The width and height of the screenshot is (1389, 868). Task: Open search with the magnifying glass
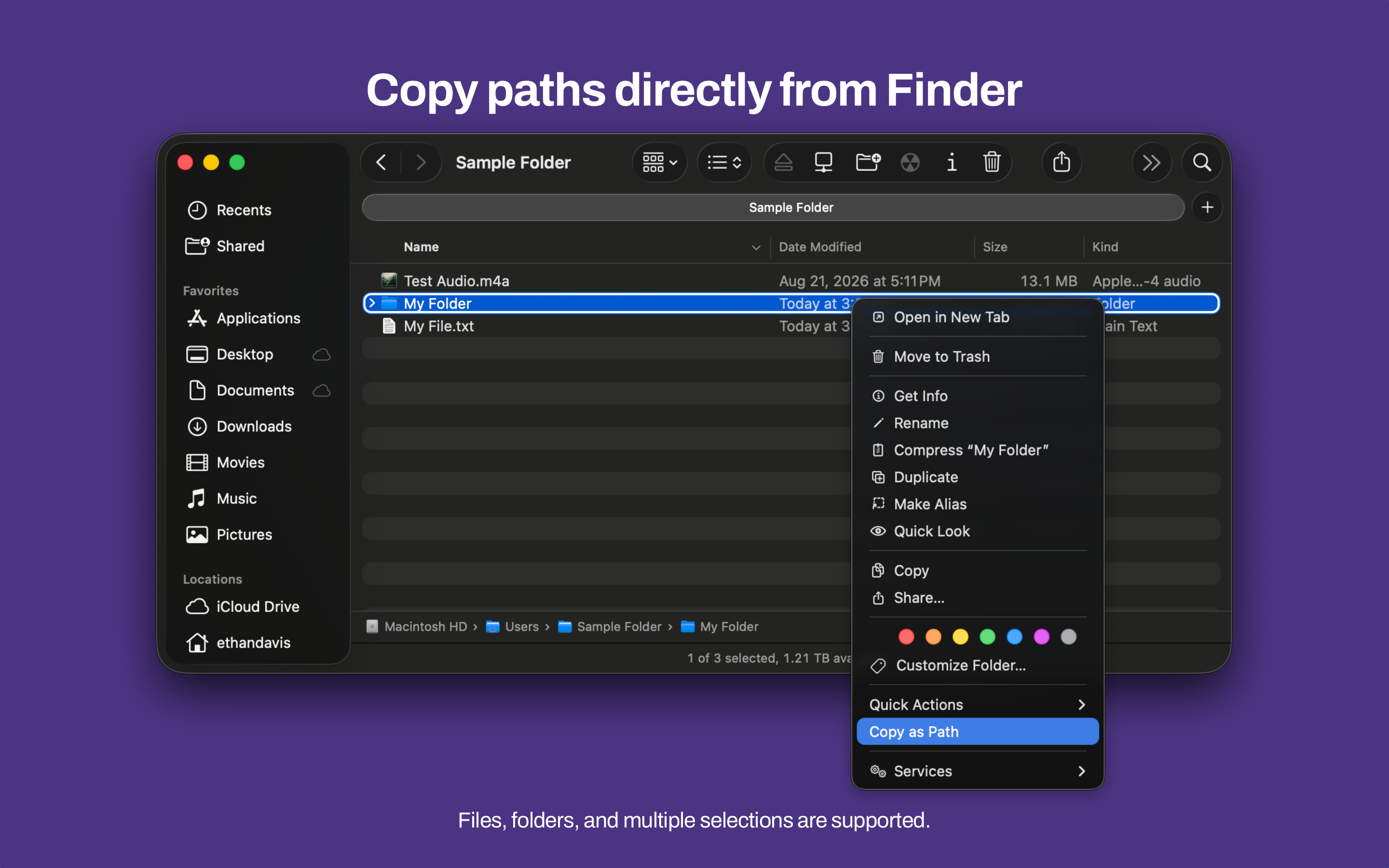[1202, 163]
